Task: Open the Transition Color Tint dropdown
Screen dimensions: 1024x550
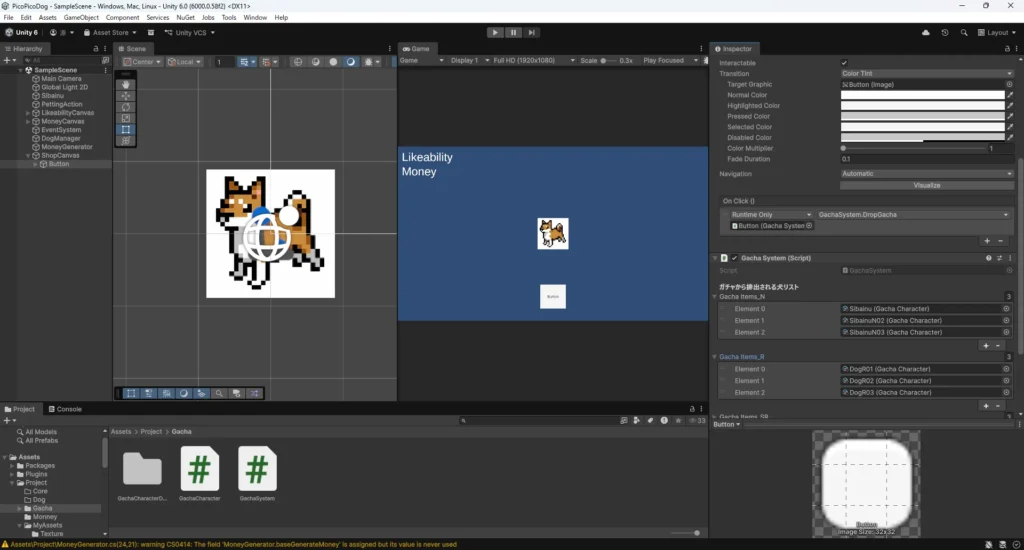Action: [927, 74]
